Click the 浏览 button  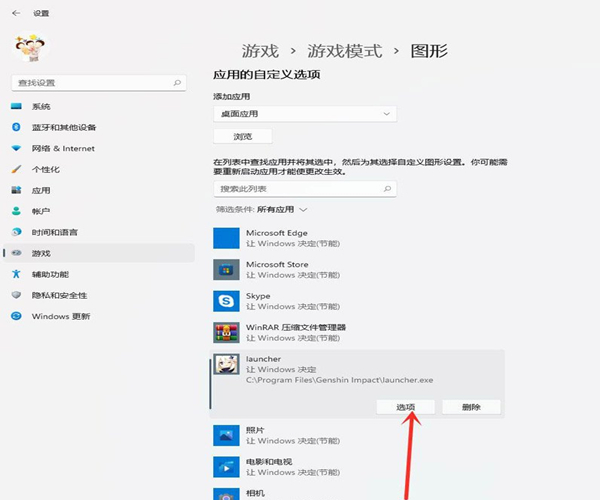(x=243, y=136)
